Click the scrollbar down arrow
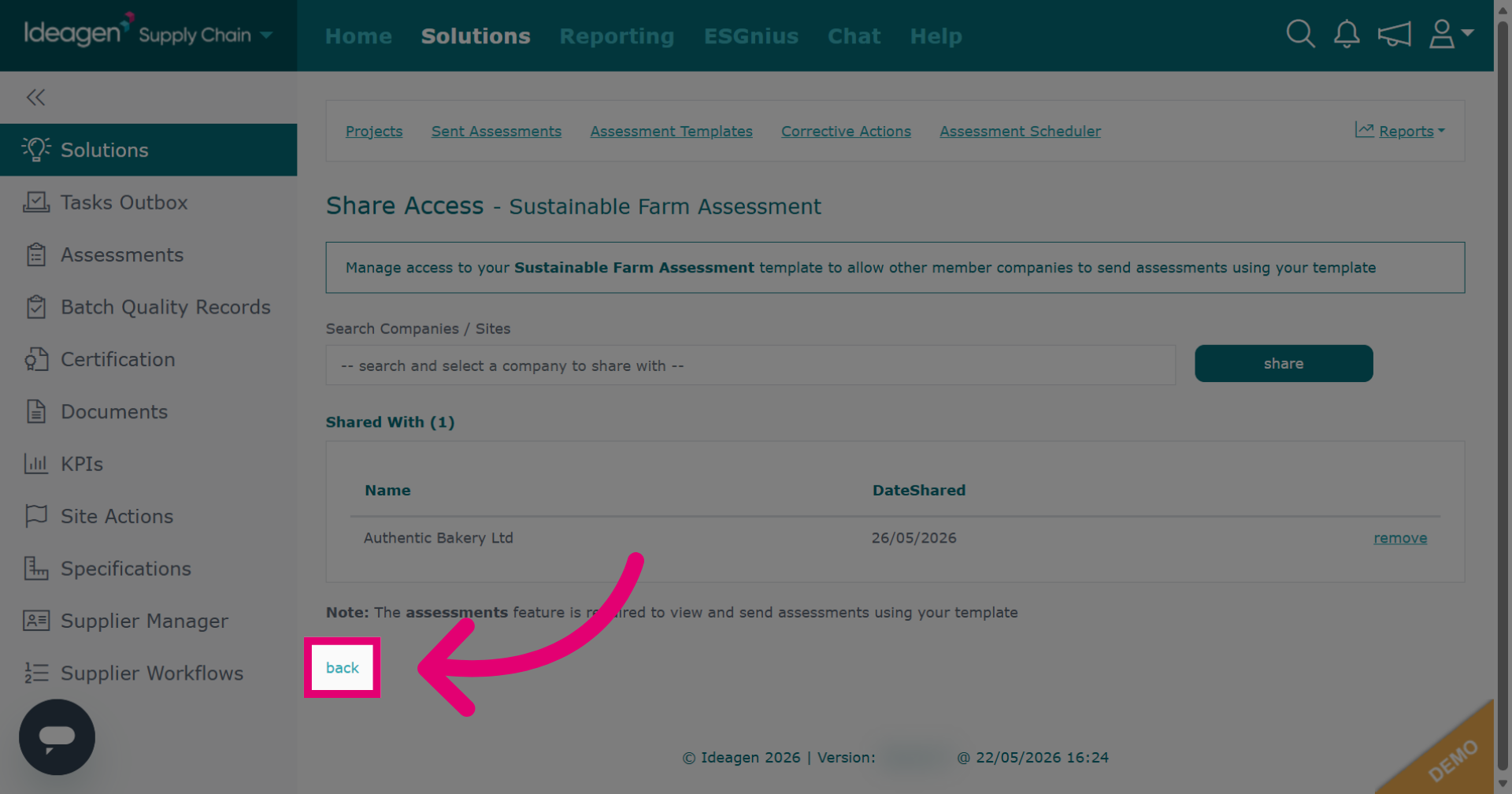The height and width of the screenshot is (794, 1512). click(1503, 784)
